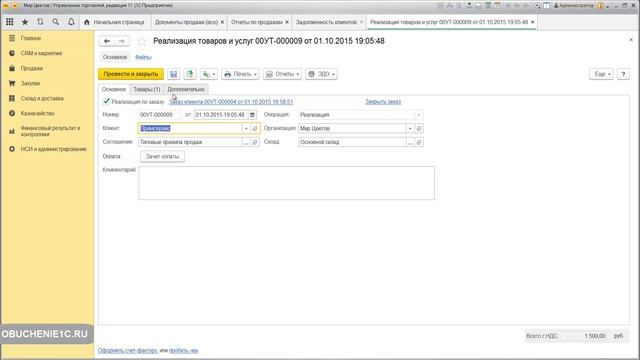Click the Зачет оплаты button
640x360 pixels.
[x=162, y=156]
